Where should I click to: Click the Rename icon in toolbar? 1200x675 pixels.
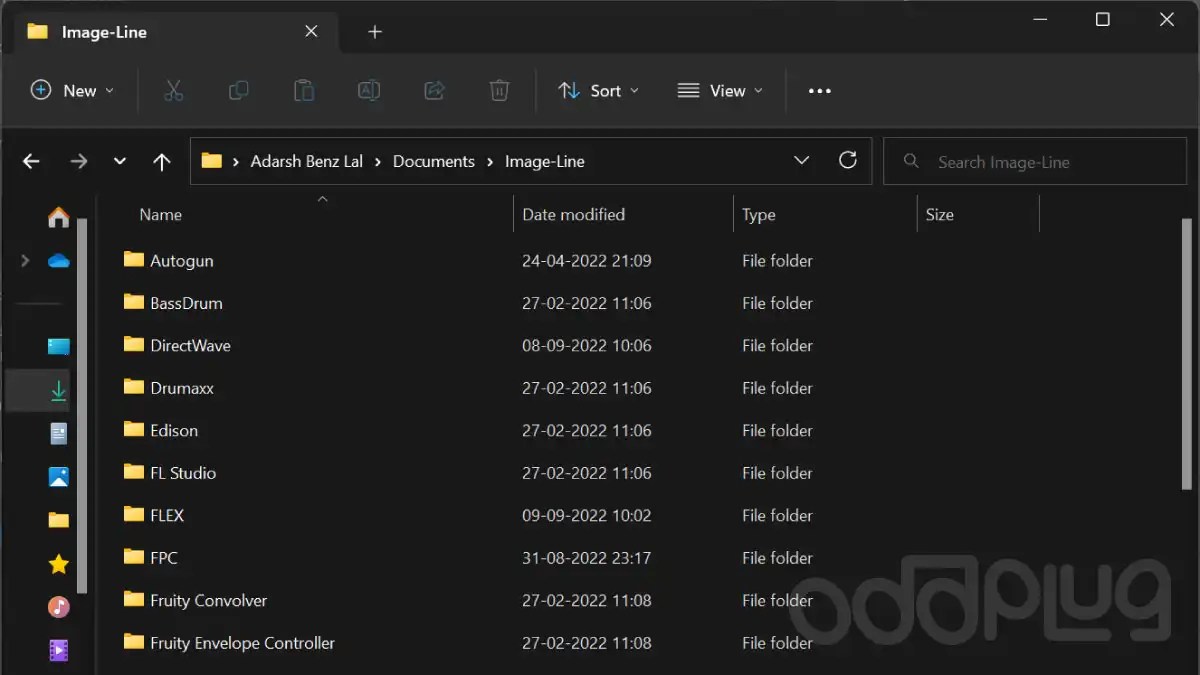coord(369,91)
